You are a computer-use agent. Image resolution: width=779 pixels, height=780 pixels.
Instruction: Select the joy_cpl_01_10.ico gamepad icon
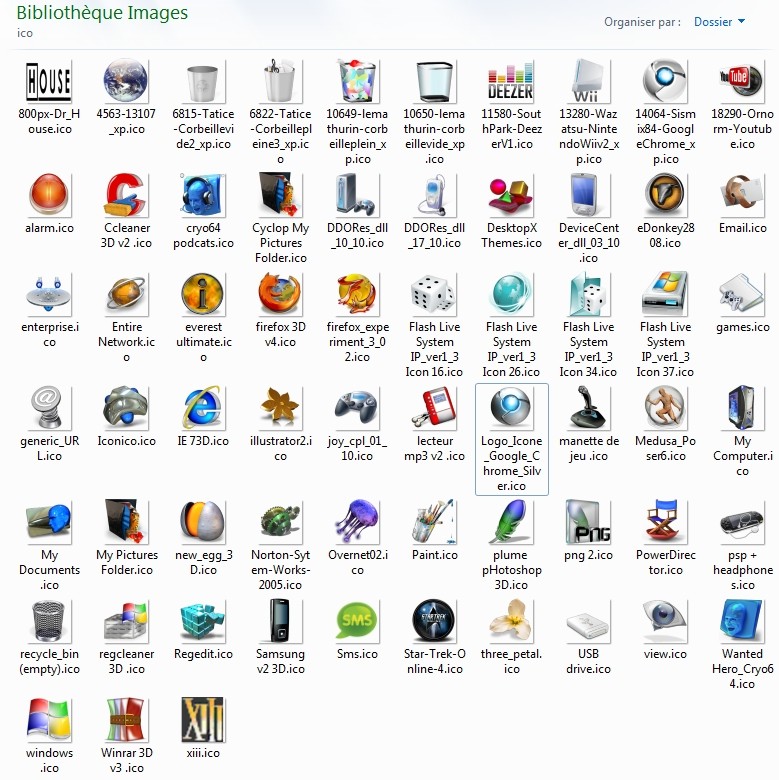(357, 408)
